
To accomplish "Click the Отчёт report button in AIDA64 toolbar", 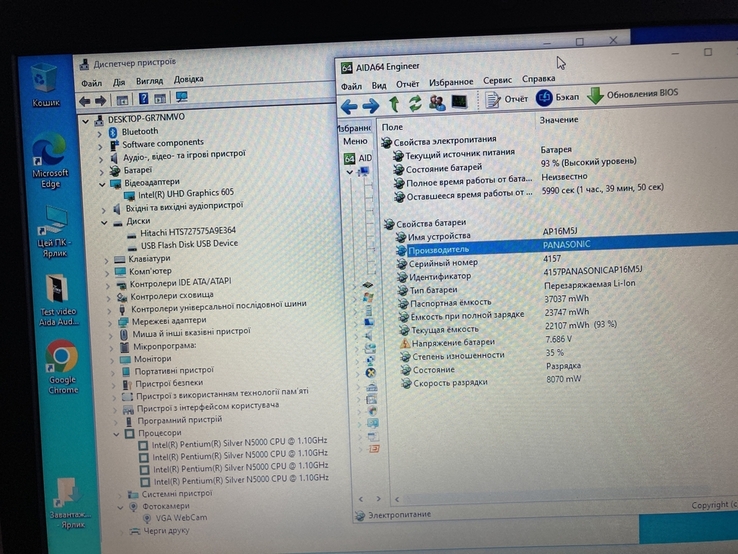I will 506,99.
